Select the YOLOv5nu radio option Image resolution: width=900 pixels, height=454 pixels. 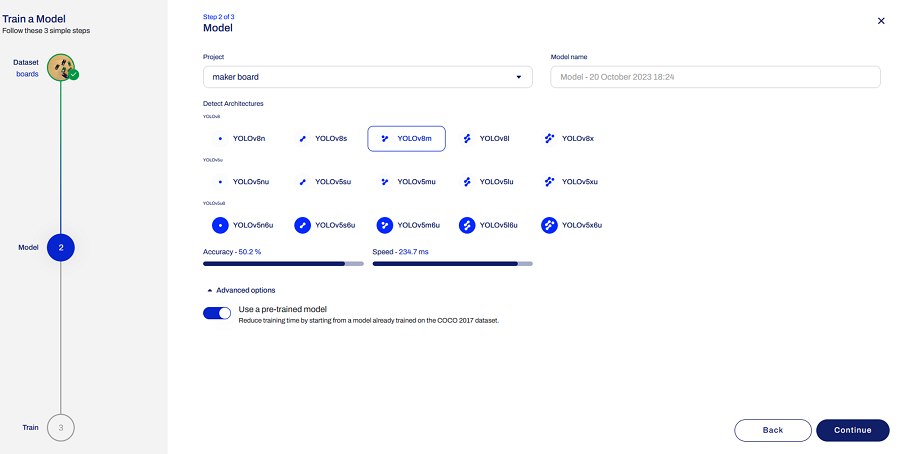click(x=241, y=182)
